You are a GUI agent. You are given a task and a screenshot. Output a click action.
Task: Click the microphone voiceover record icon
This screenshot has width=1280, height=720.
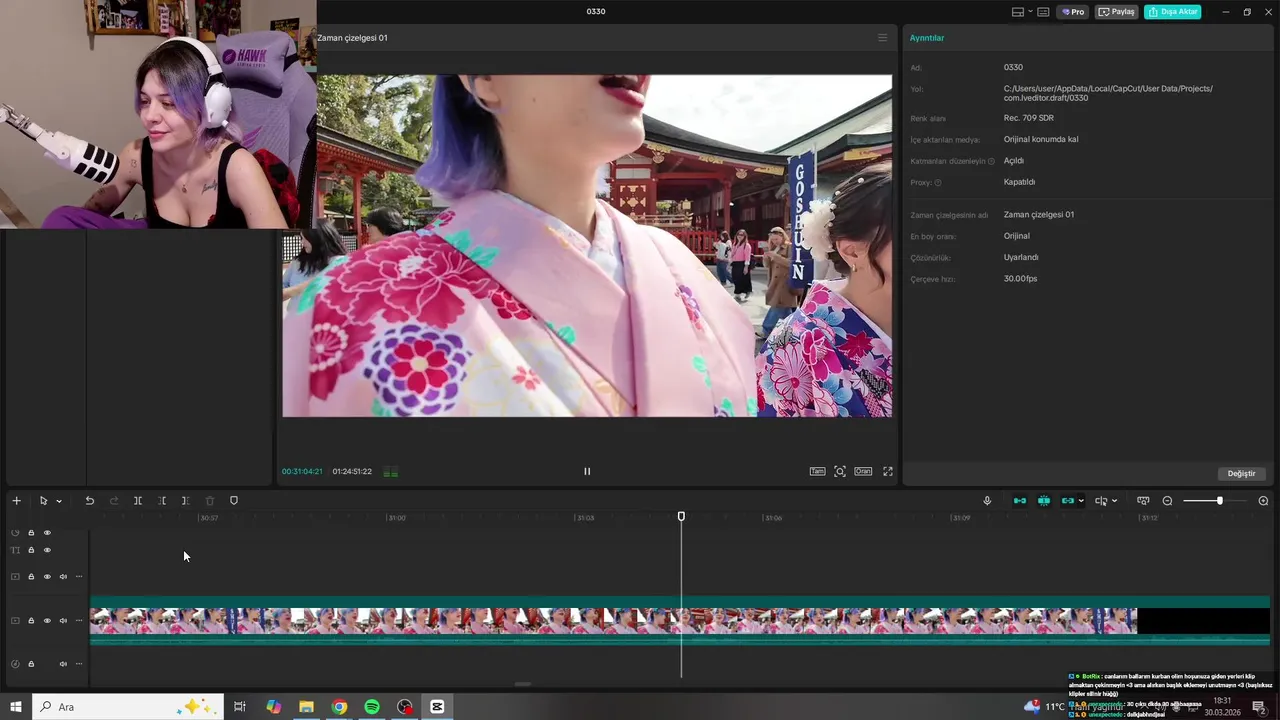tap(987, 501)
